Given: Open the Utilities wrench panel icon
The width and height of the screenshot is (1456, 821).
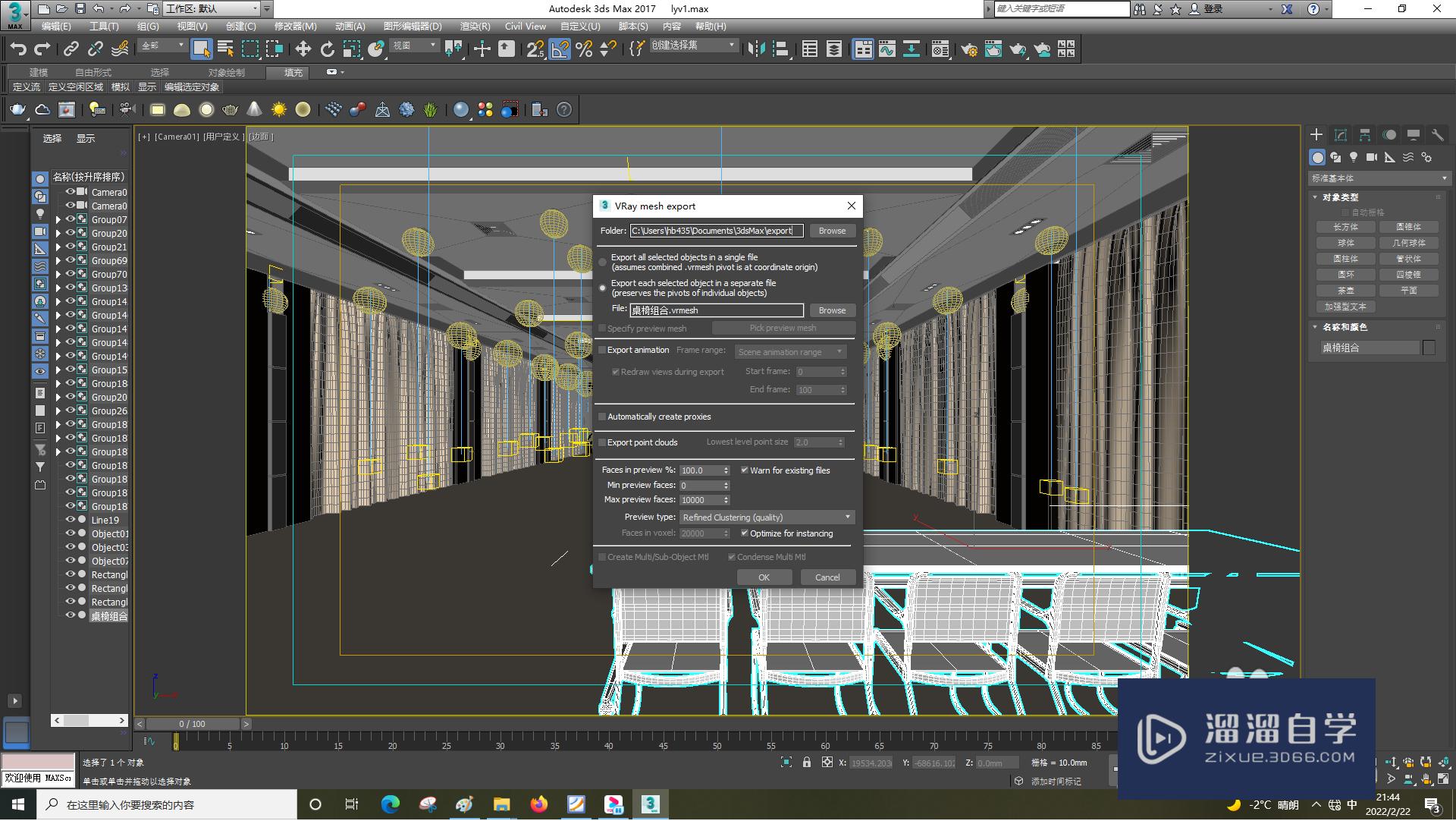Looking at the screenshot, I should (1437, 135).
